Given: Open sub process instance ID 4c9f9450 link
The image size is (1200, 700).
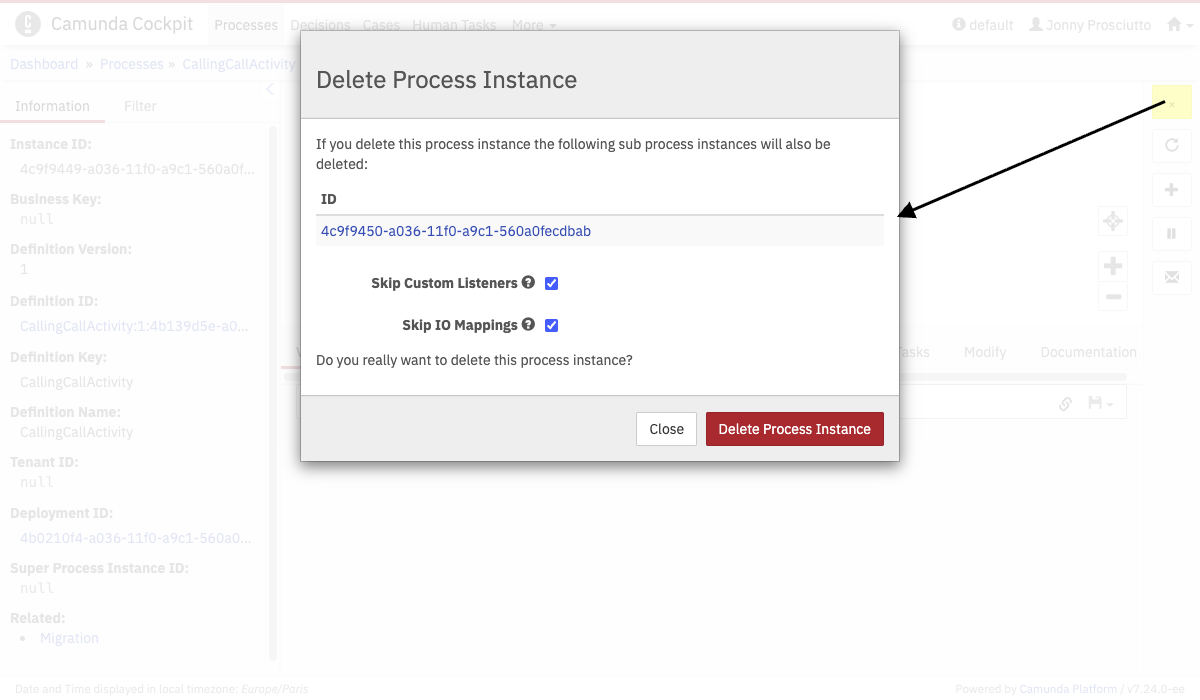Looking at the screenshot, I should point(456,231).
